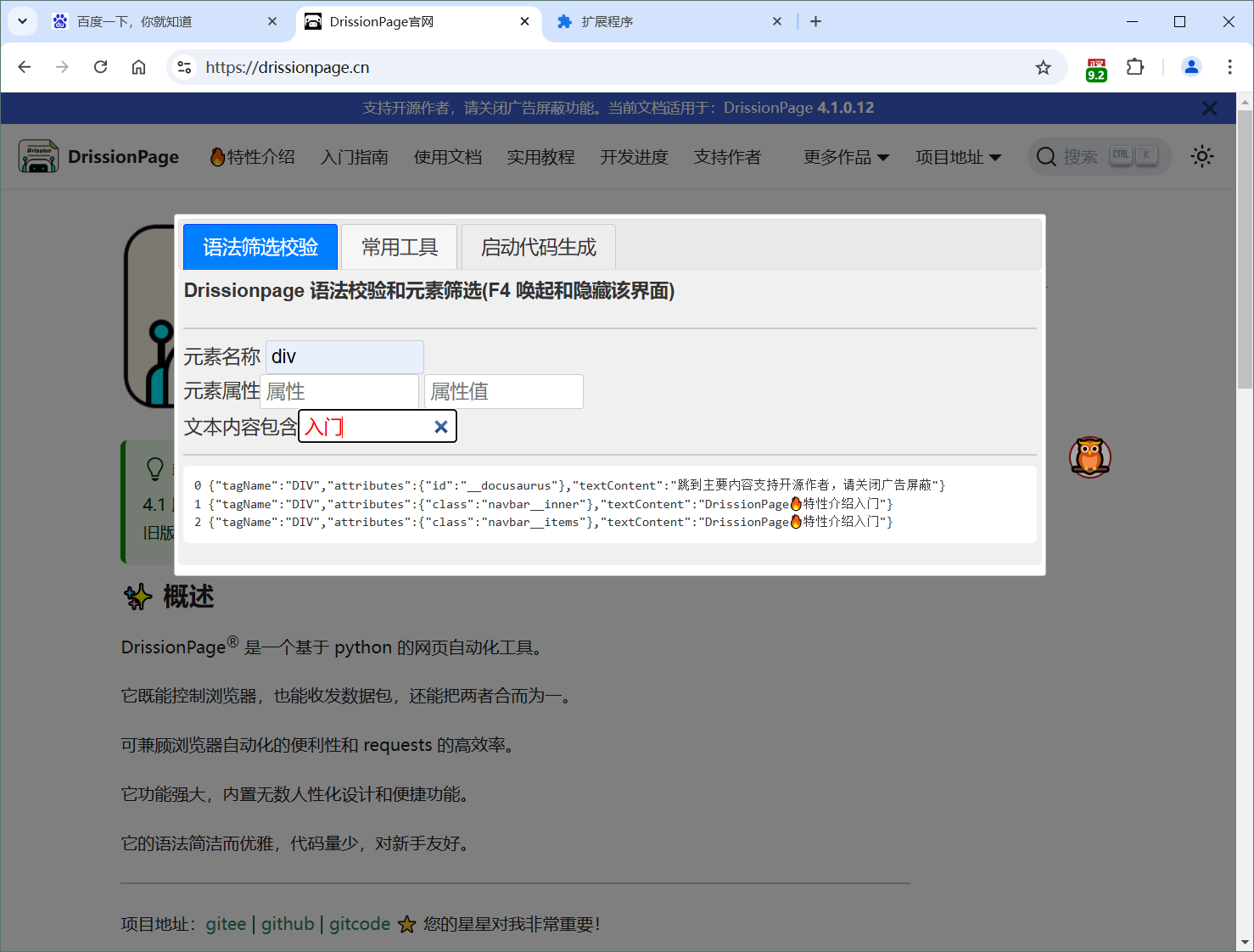View site information icon in address bar
This screenshot has height=952, width=1254.
coord(184,67)
